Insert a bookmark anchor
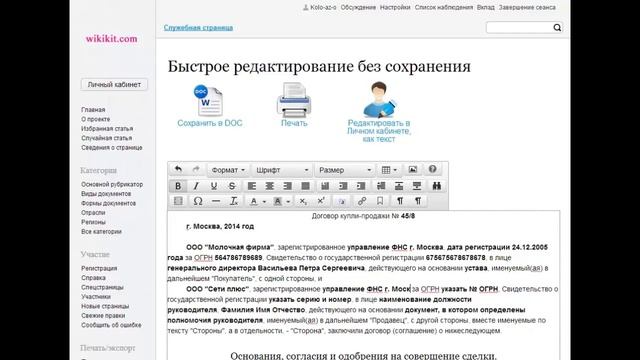The image size is (640, 360). tap(380, 201)
